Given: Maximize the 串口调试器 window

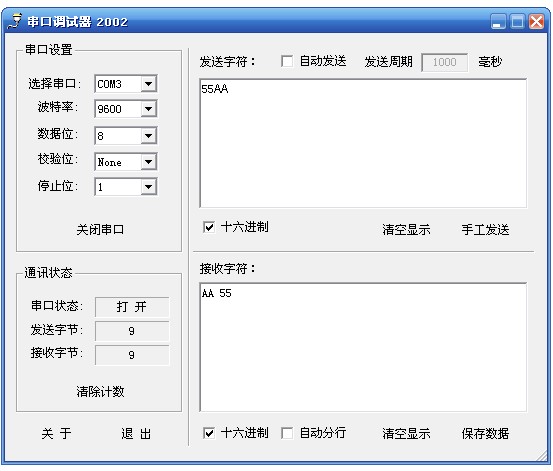Looking at the screenshot, I should [x=517, y=22].
